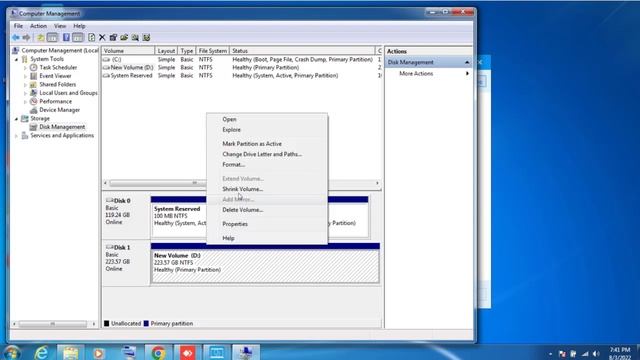Sort by the Volume column header
Viewport: 640px width, 360px height.
[128, 51]
